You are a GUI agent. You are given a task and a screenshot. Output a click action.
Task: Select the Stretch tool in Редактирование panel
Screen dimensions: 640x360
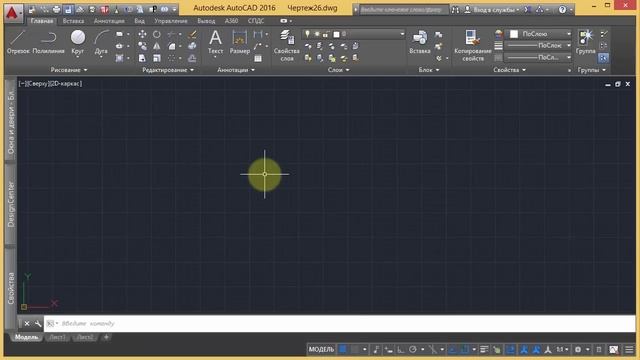pos(142,58)
